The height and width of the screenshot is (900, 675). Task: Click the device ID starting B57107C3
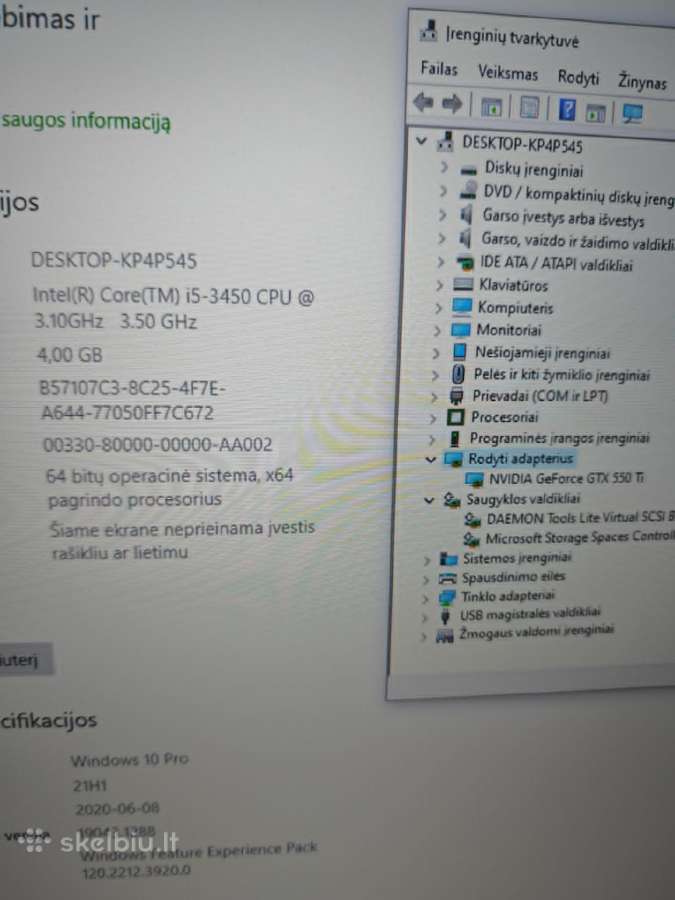point(131,401)
